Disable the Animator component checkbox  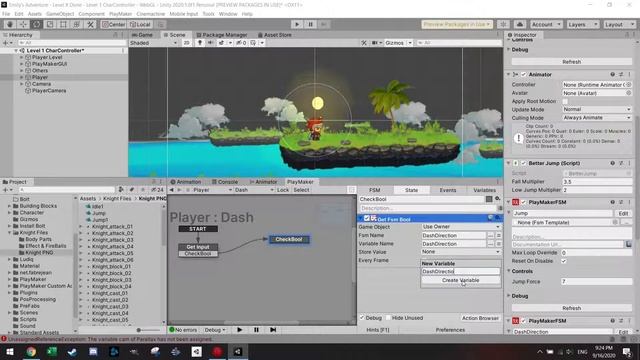(524, 75)
